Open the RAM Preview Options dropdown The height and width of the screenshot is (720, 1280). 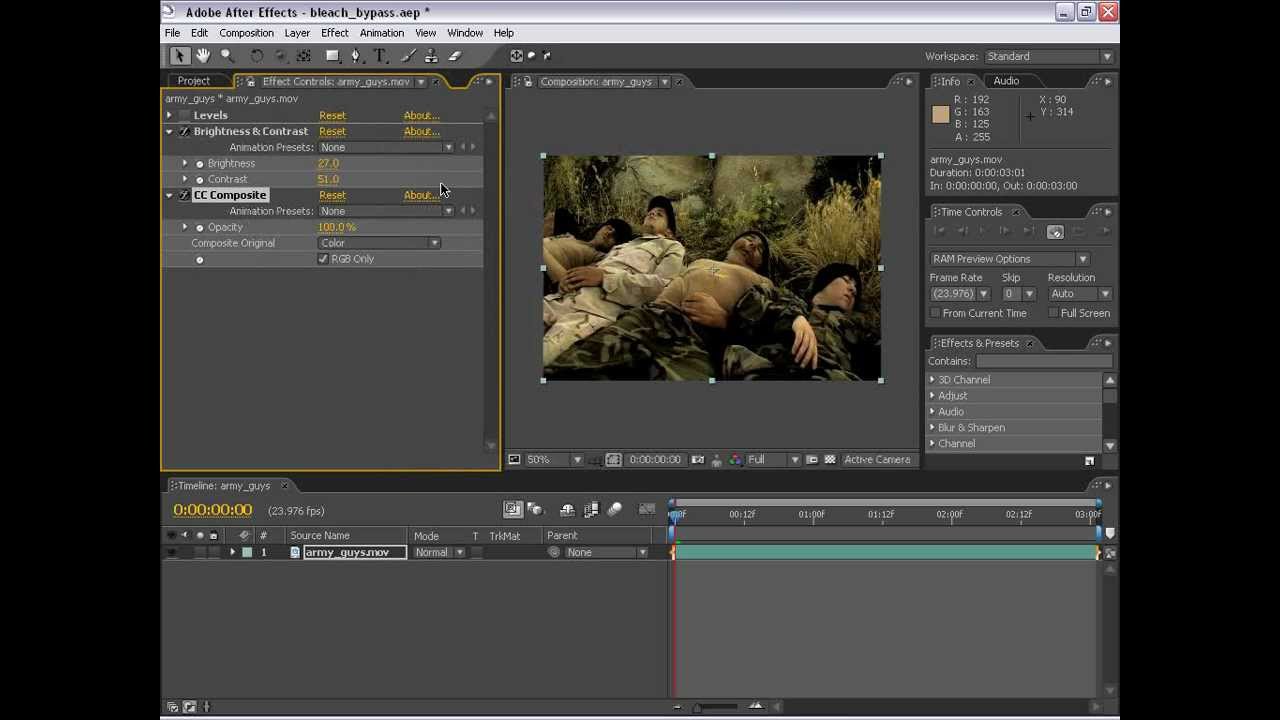(x=1009, y=259)
